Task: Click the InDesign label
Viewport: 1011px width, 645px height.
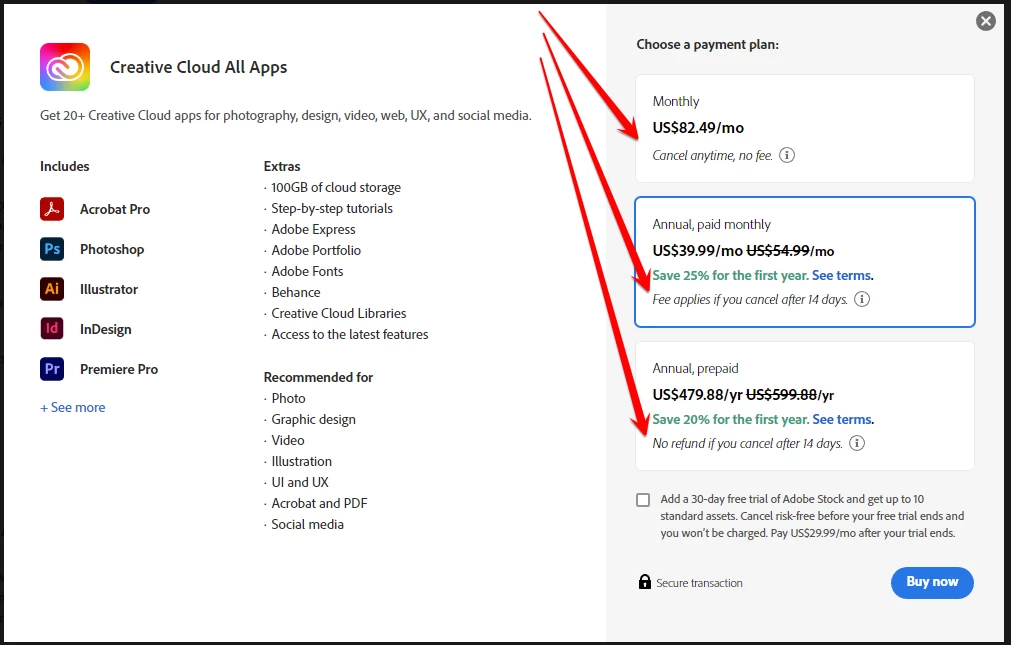Action: [x=106, y=330]
